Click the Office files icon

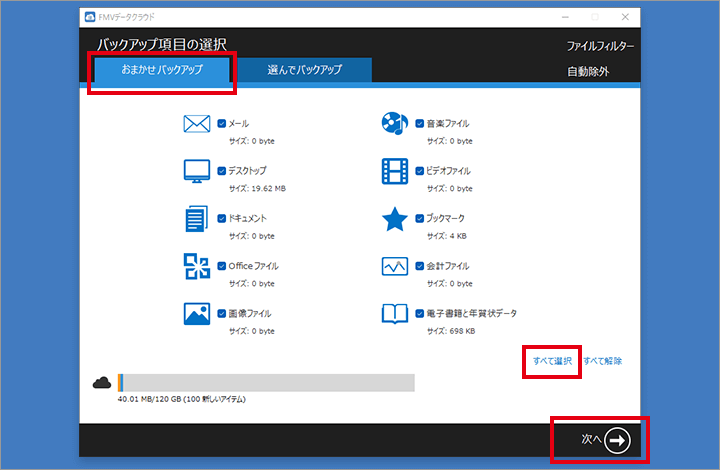pos(196,266)
